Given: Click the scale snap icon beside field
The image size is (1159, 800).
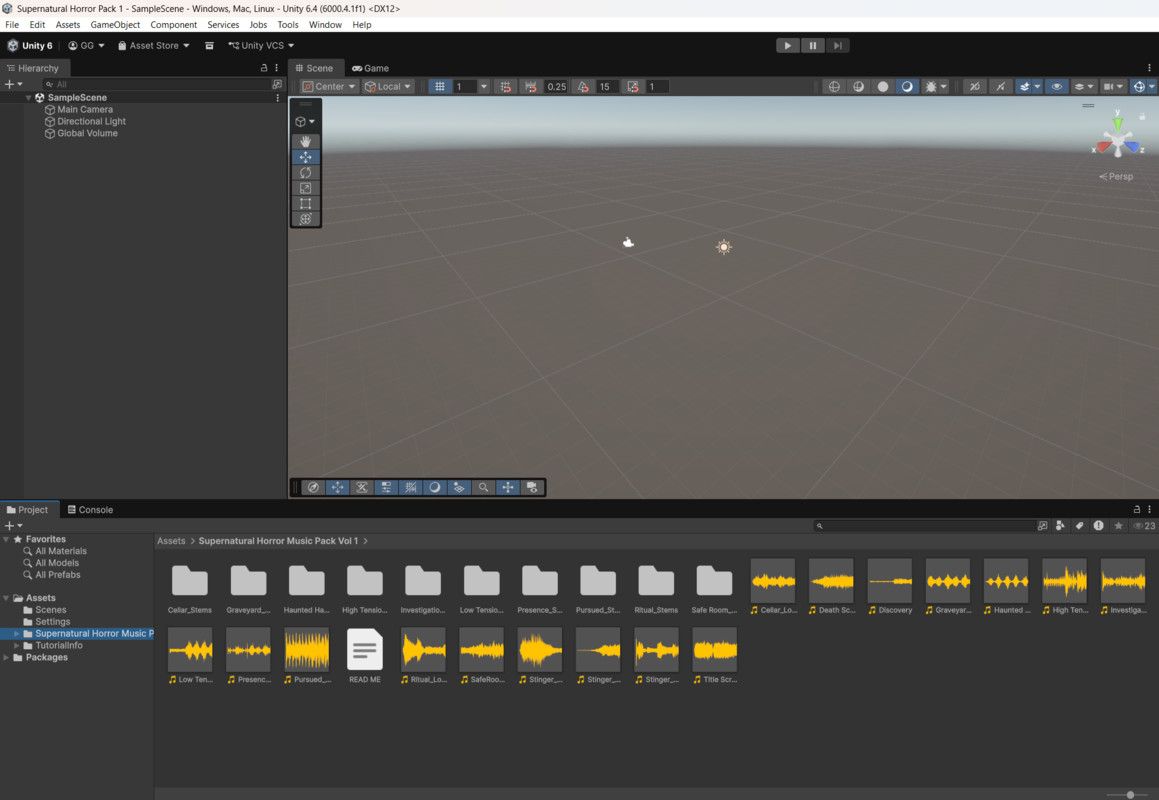Looking at the screenshot, I should [633, 87].
